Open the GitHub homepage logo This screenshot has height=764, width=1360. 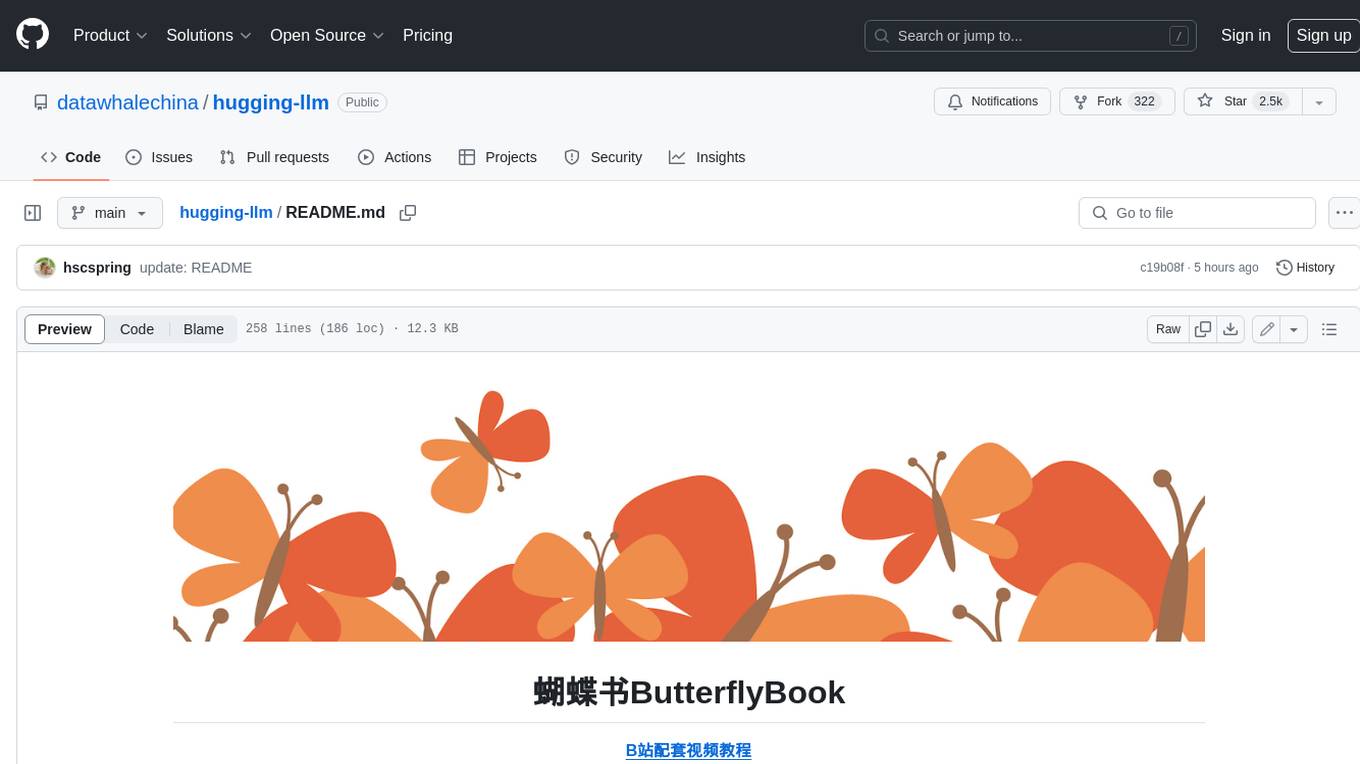32,35
